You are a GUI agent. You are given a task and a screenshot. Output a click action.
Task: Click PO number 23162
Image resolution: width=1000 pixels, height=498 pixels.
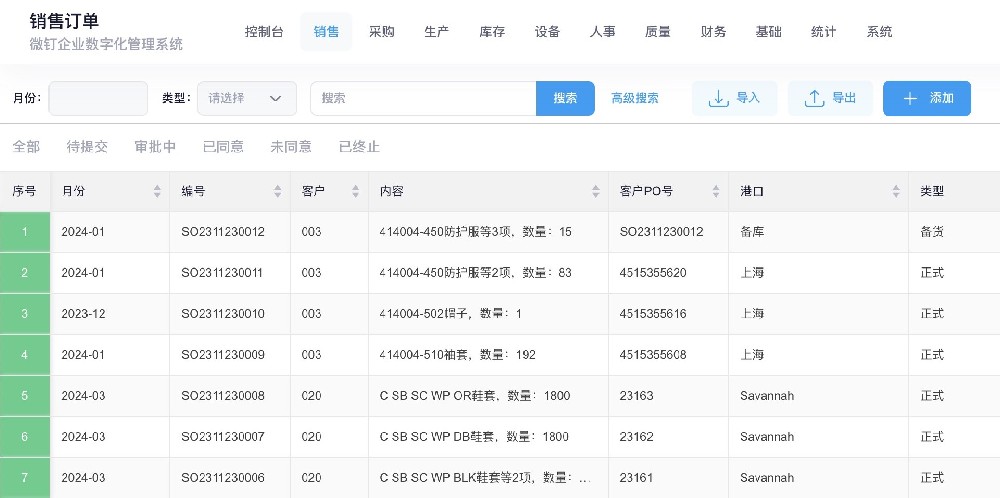pos(636,437)
